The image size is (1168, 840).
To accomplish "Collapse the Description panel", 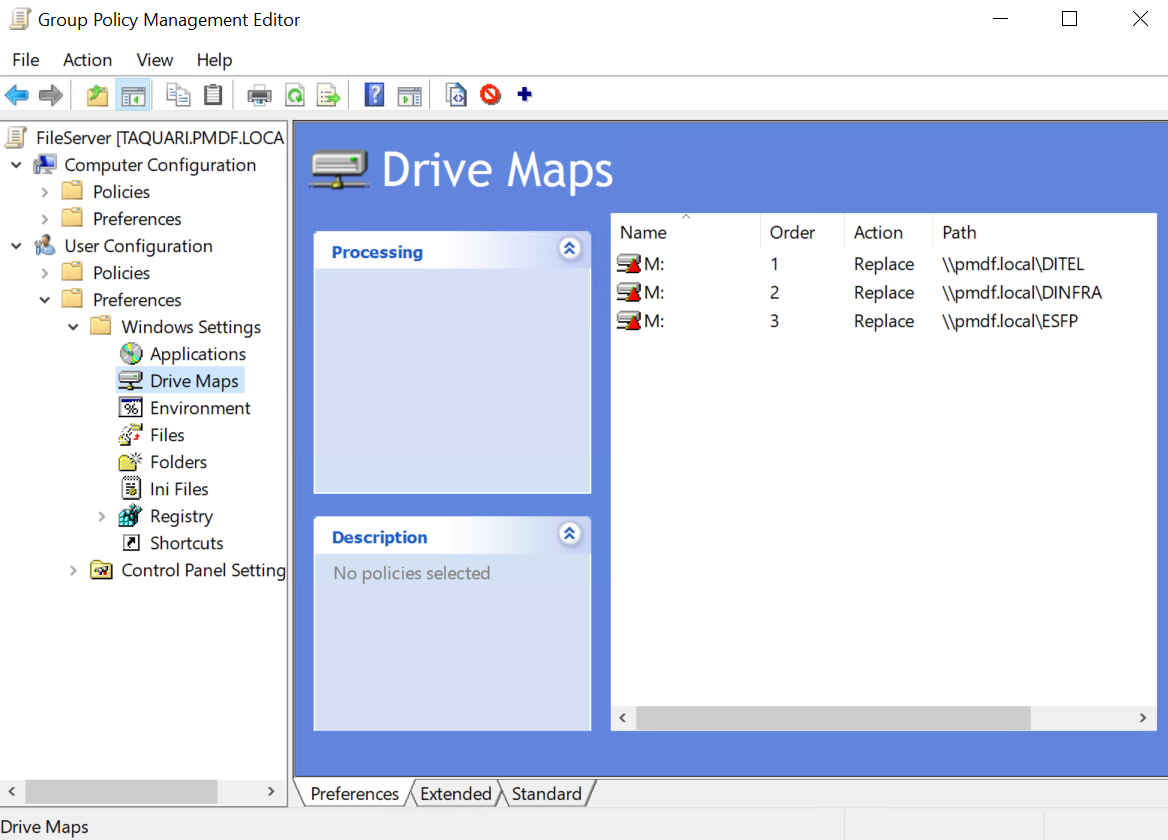I will pyautogui.click(x=570, y=534).
